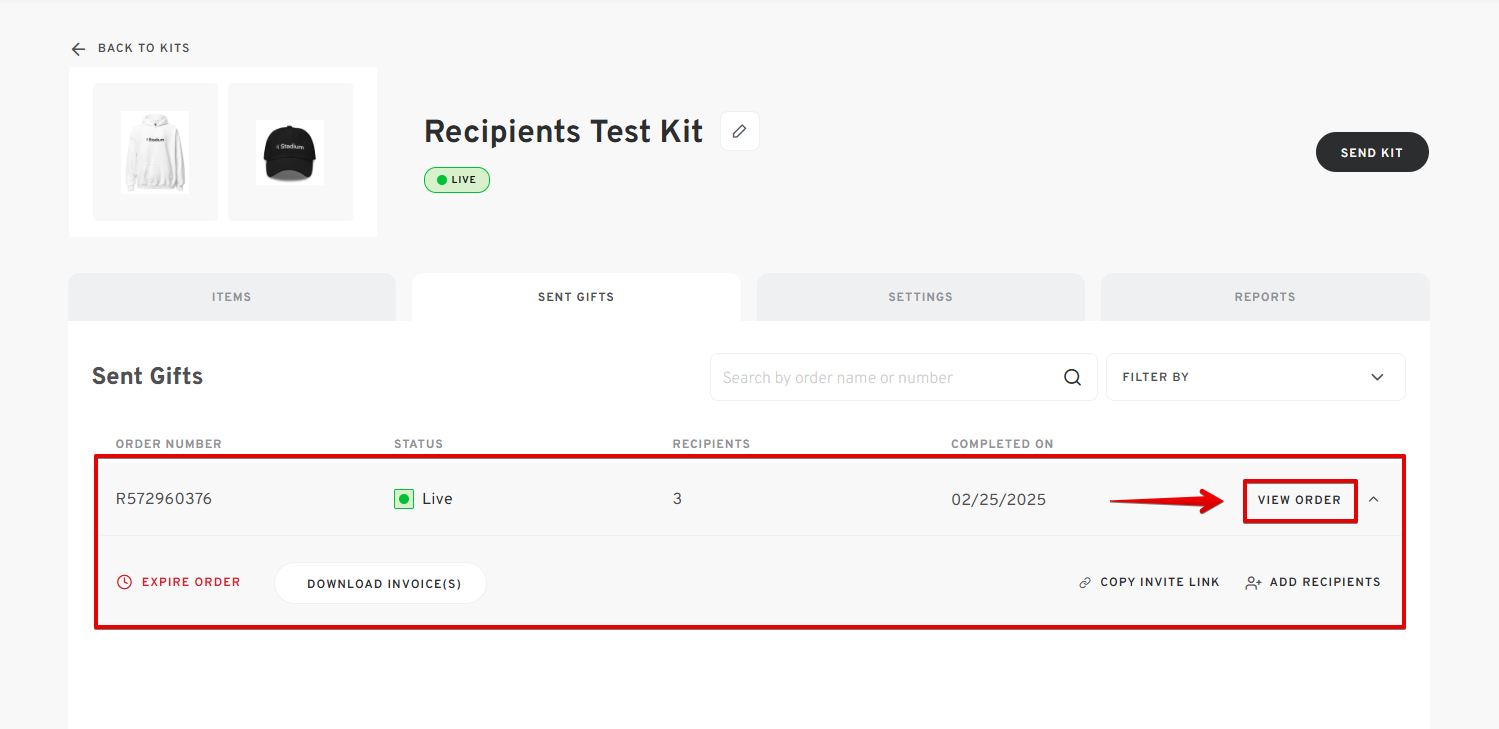The width and height of the screenshot is (1499, 729).
Task: Click the Send Kit button
Action: point(1372,152)
